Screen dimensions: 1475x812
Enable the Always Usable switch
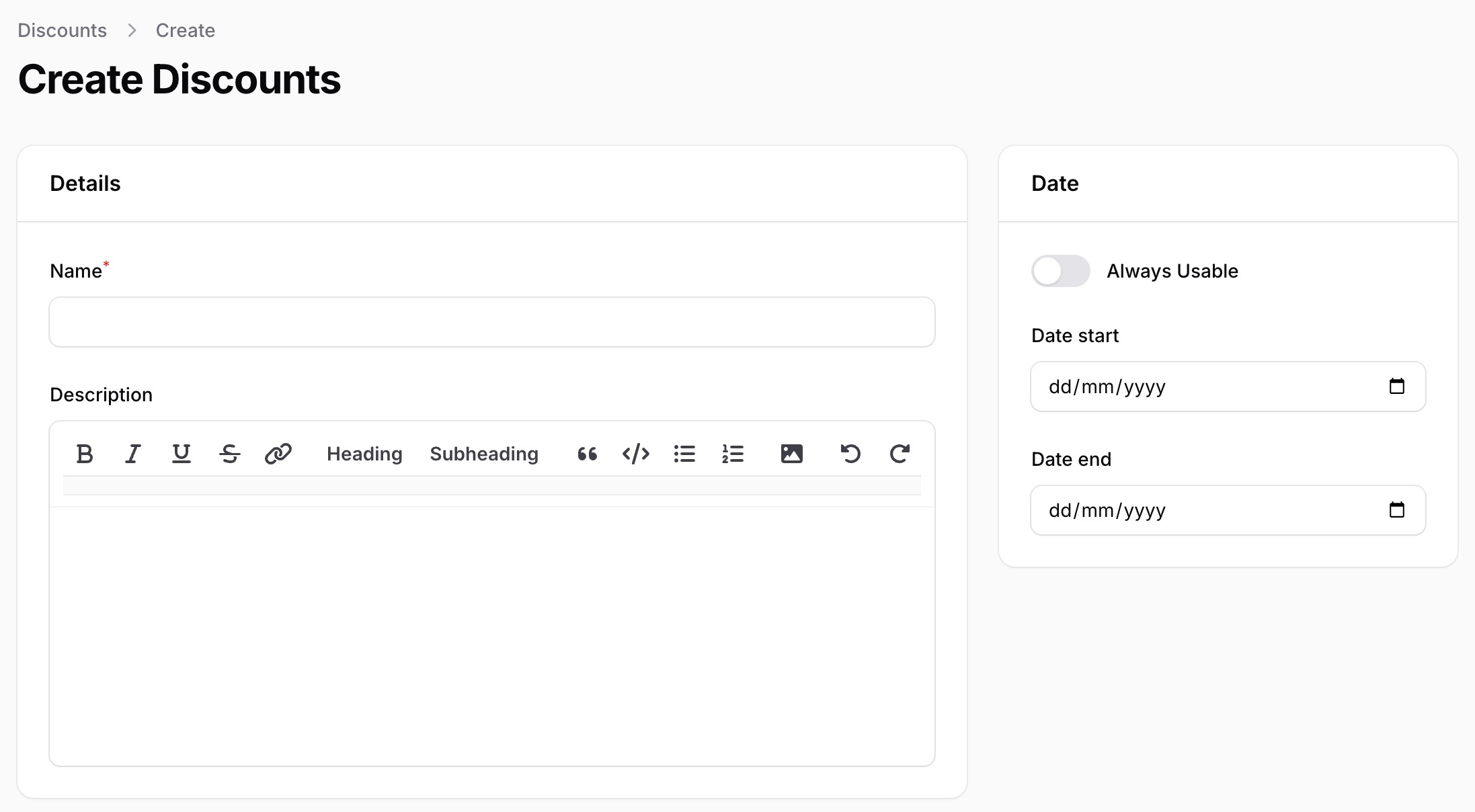pyautogui.click(x=1061, y=271)
